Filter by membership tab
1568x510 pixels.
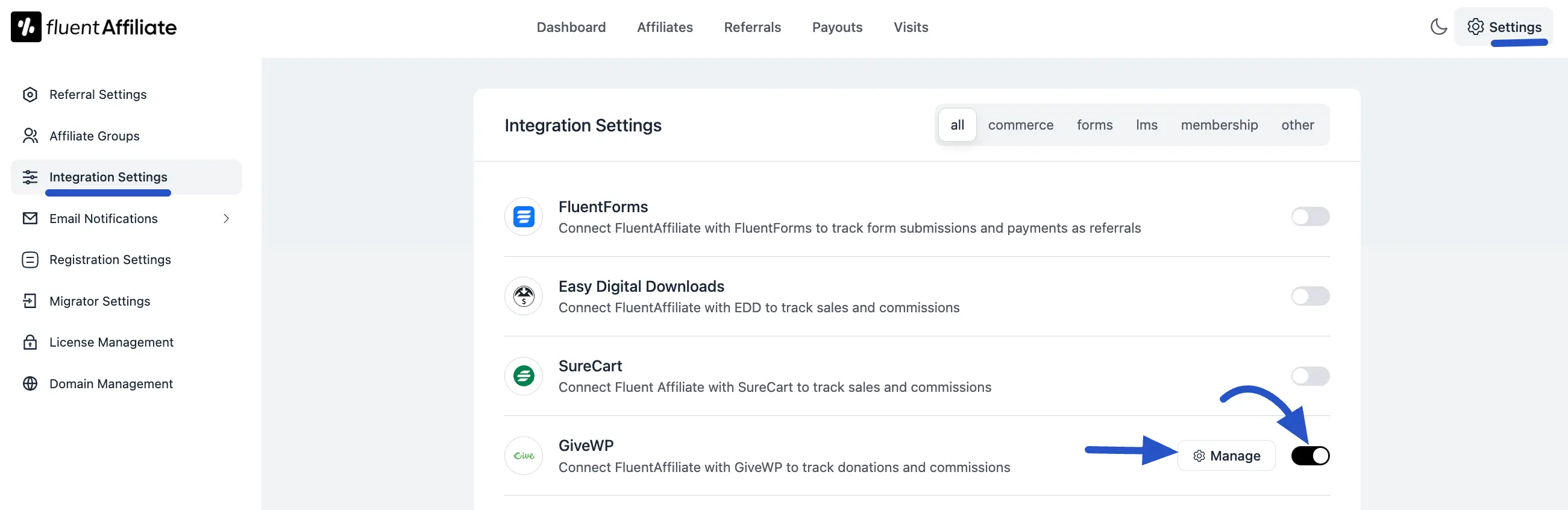coord(1219,125)
